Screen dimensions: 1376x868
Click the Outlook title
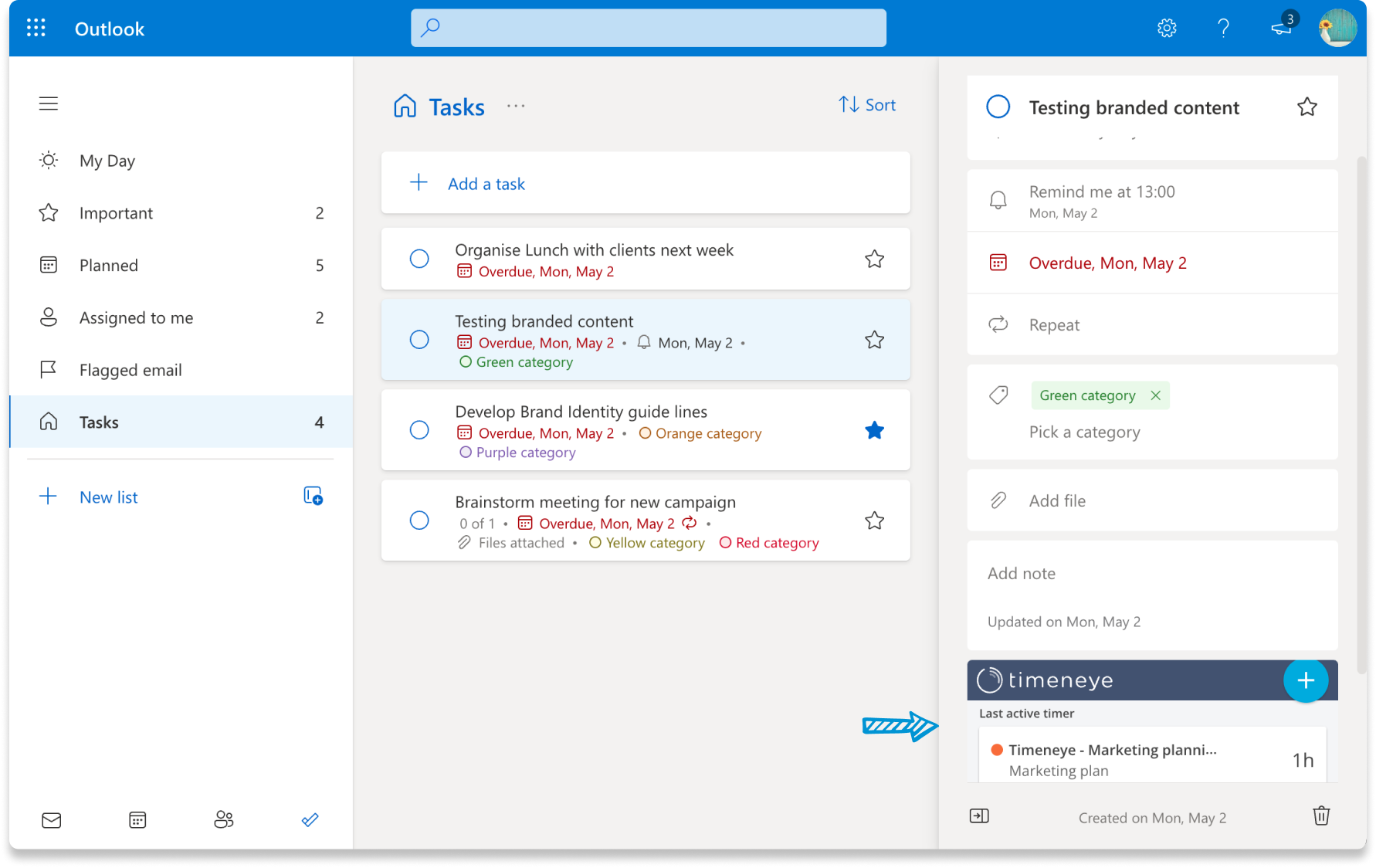[110, 29]
